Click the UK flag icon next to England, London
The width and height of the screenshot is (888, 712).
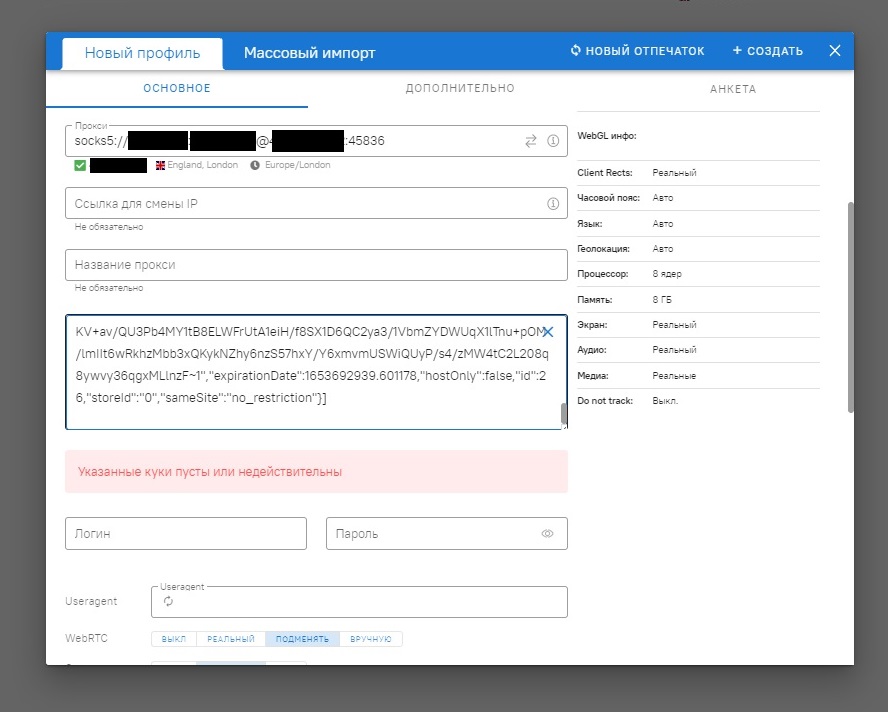point(160,165)
